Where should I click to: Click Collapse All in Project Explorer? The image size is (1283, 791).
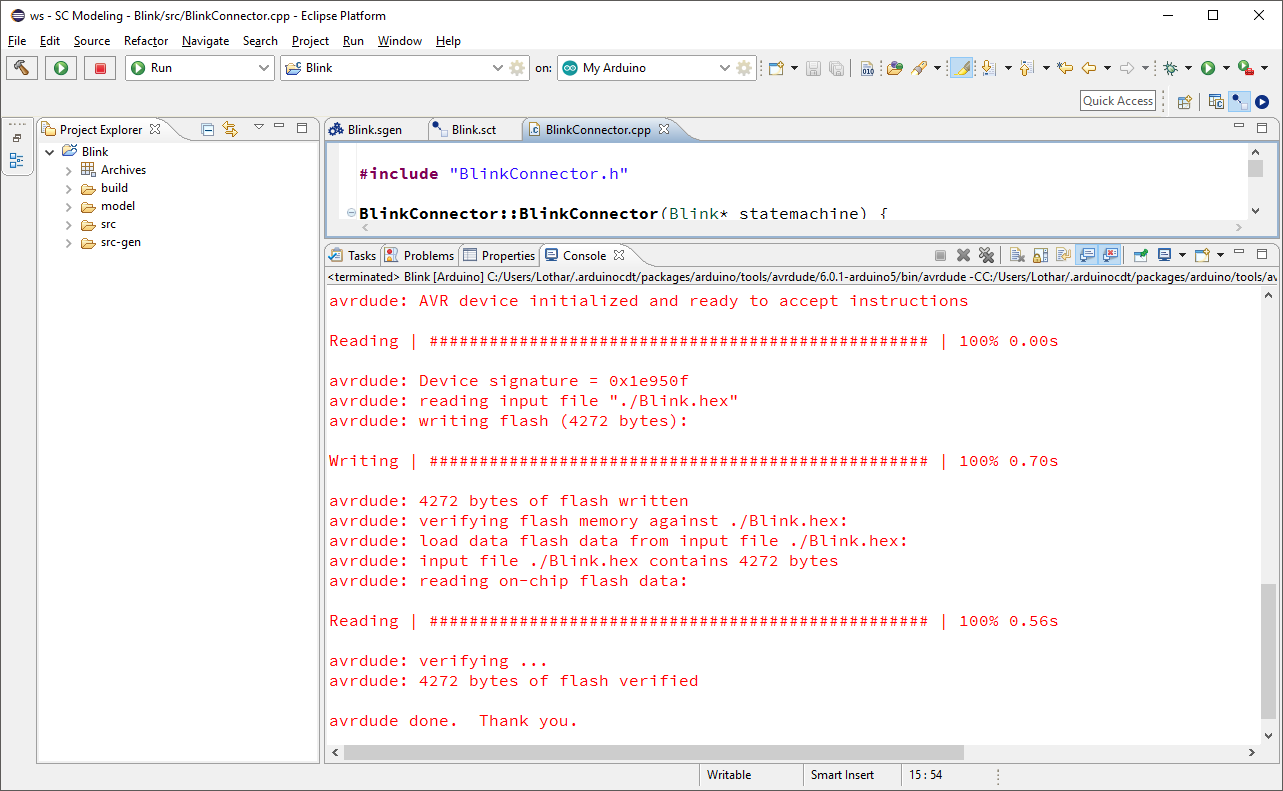208,129
